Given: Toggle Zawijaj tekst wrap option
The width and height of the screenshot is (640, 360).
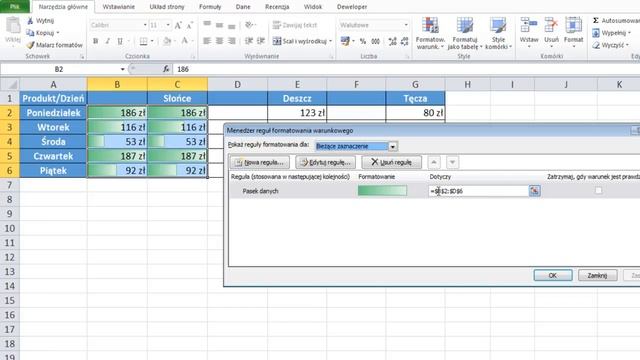Looking at the screenshot, I should 295,25.
